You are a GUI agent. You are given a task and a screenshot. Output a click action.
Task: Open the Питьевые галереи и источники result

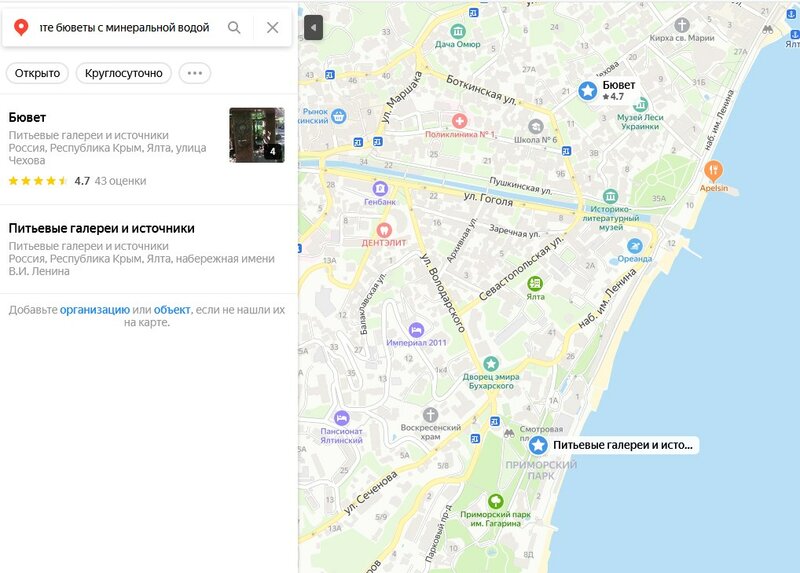point(101,228)
